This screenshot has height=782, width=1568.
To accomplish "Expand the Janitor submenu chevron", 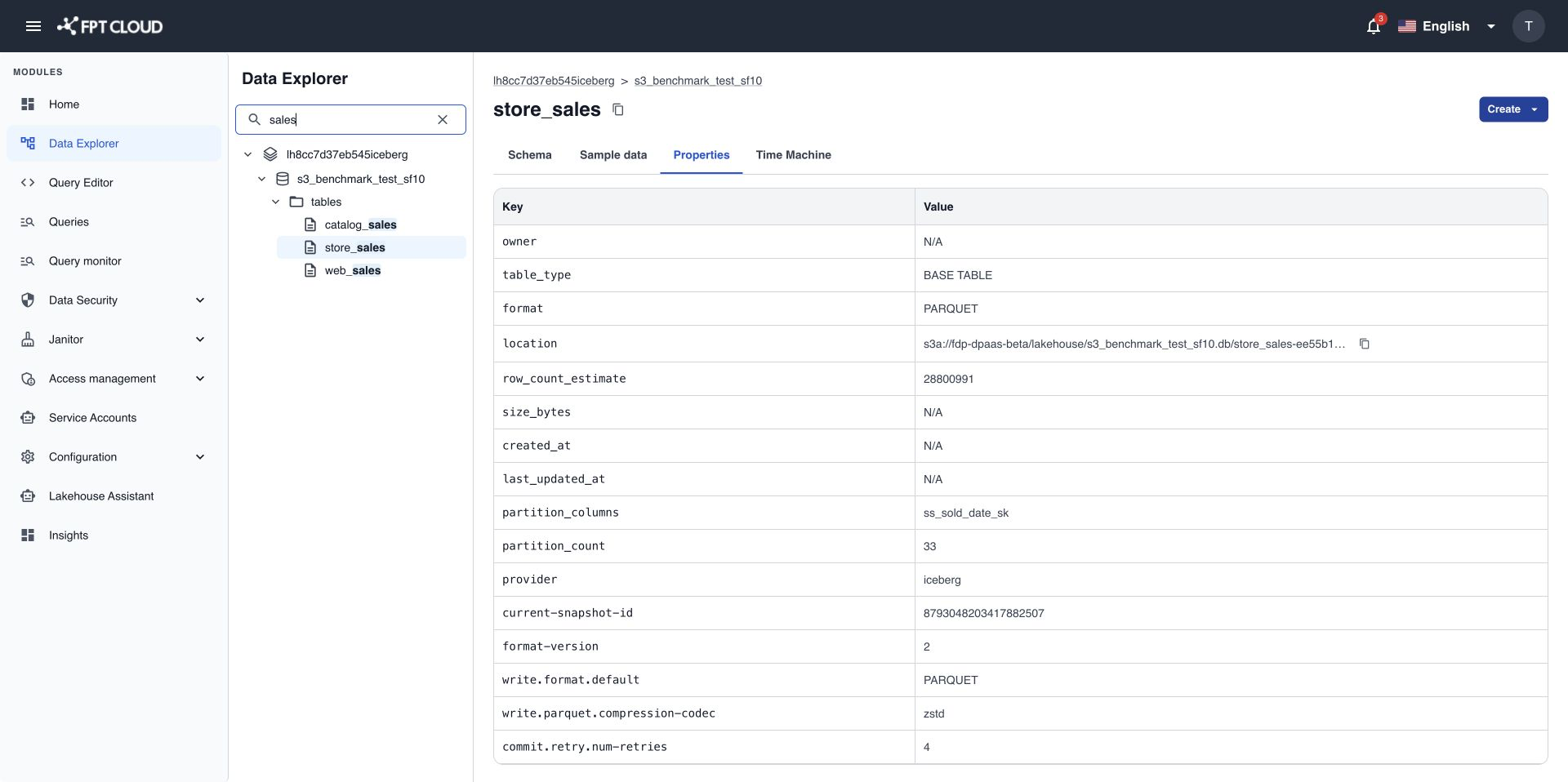I will coord(200,340).
